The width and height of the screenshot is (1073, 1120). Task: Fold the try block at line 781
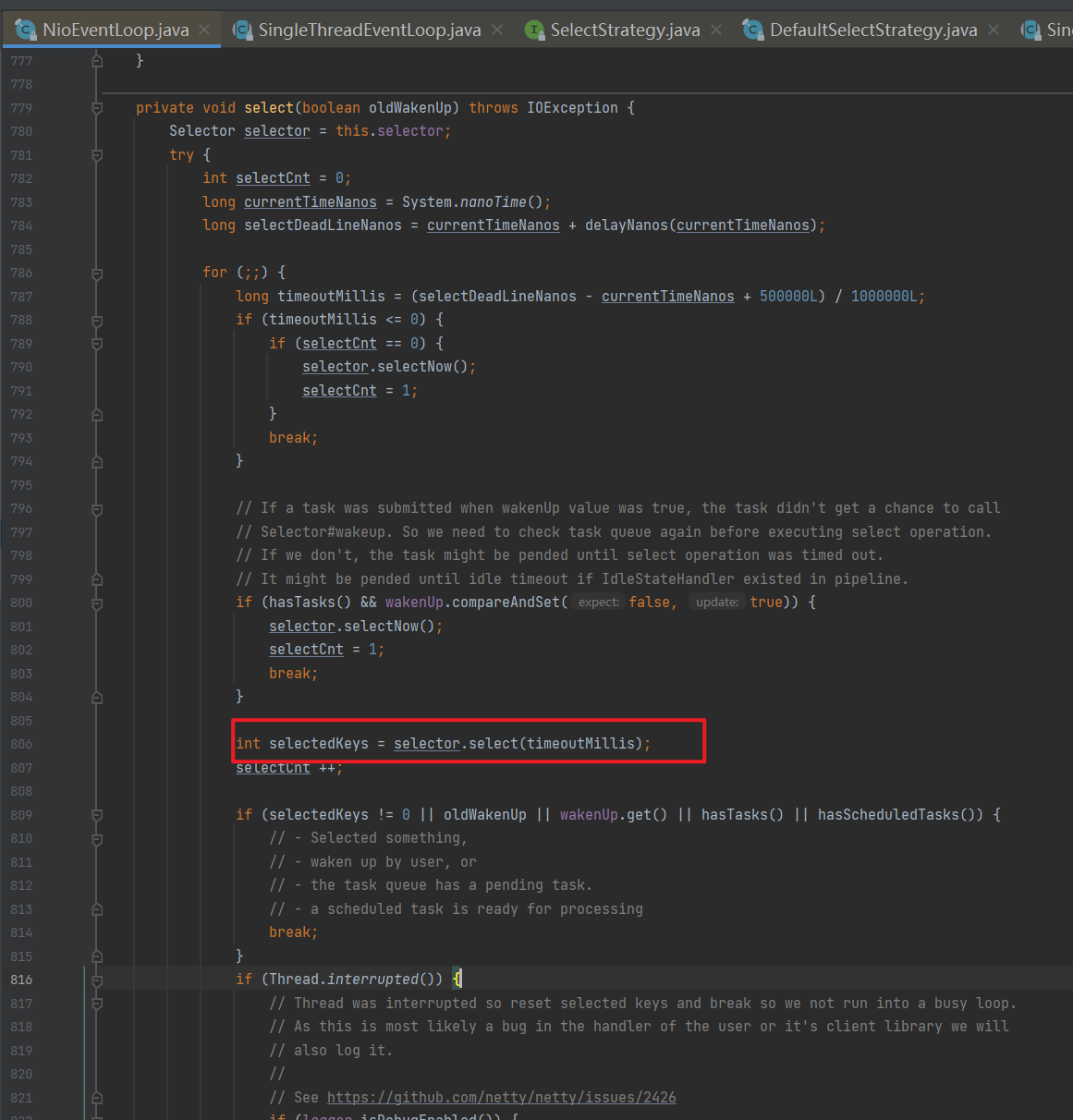point(97,155)
